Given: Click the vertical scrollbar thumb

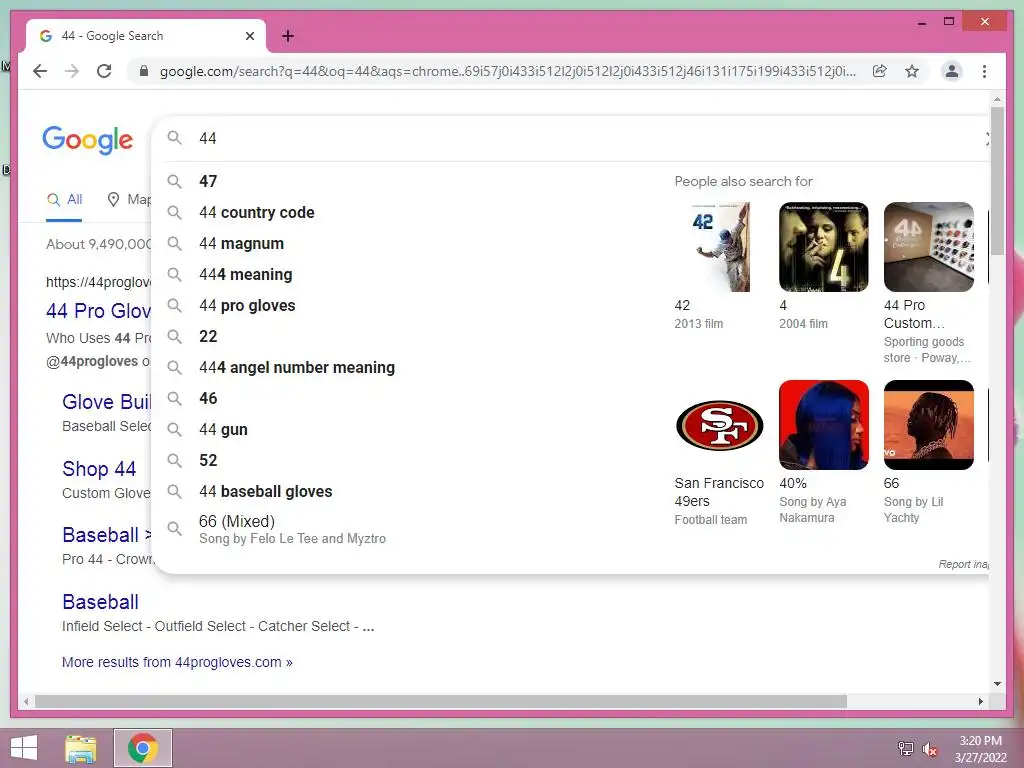Looking at the screenshot, I should (x=997, y=181).
